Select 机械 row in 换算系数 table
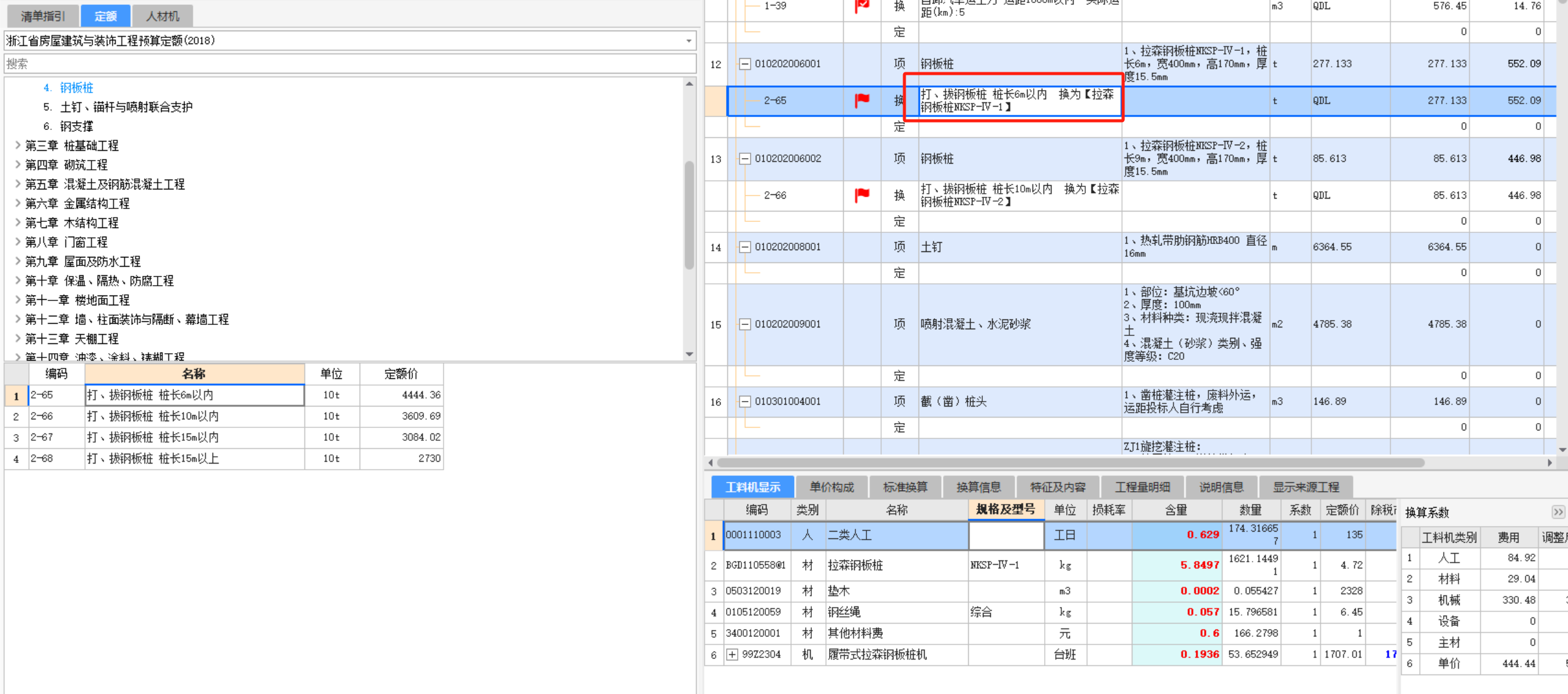The height and width of the screenshot is (694, 1568). (x=1484, y=600)
